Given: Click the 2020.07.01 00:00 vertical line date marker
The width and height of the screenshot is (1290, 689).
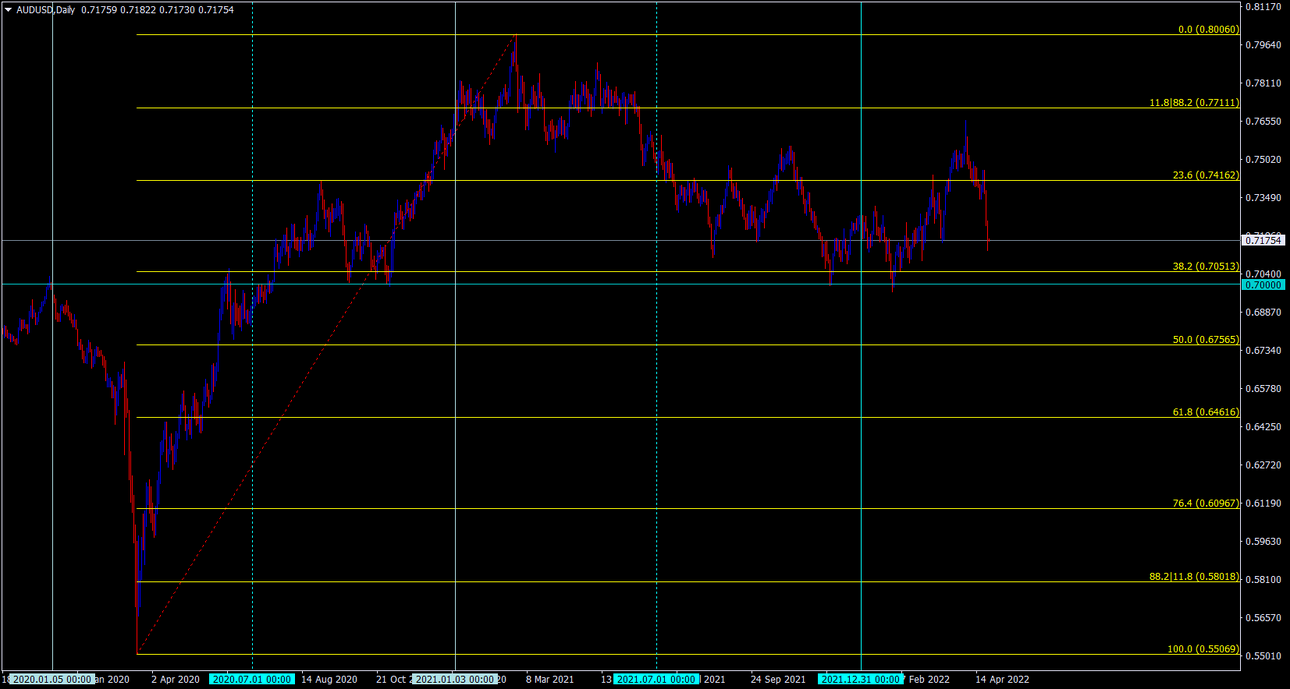Looking at the screenshot, I should (252, 680).
